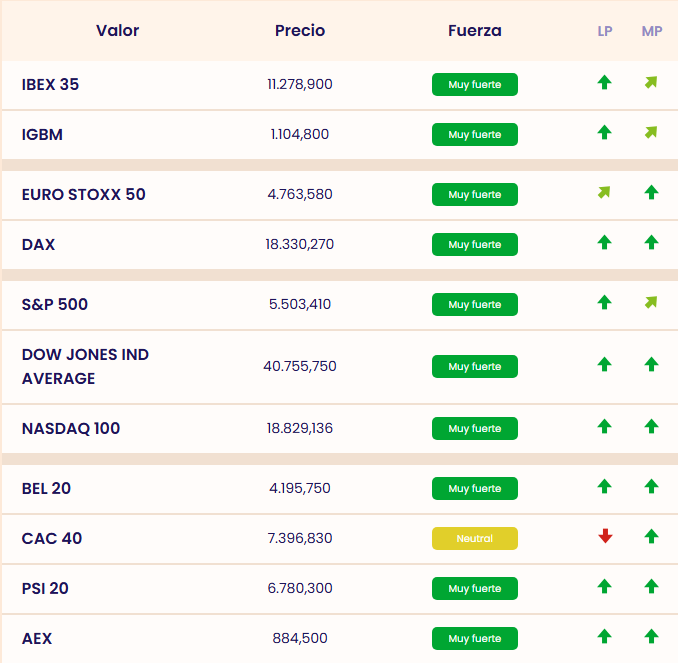Select the Fuerza column header

(x=475, y=31)
